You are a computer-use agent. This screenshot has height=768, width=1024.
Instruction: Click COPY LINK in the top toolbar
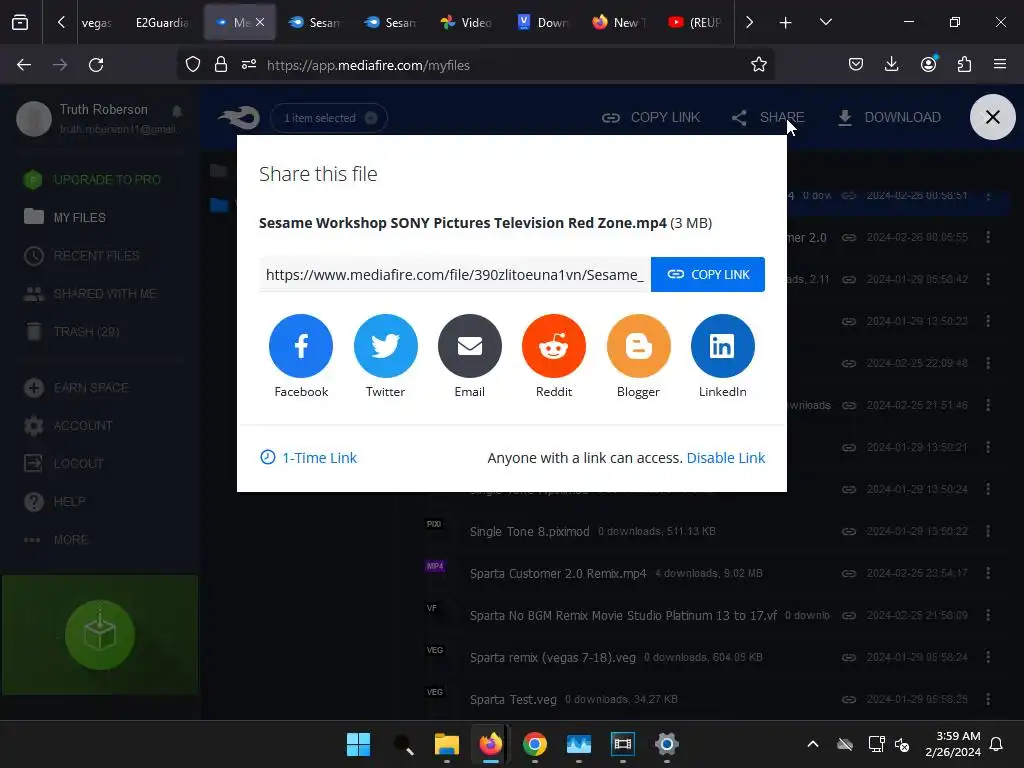[651, 118]
